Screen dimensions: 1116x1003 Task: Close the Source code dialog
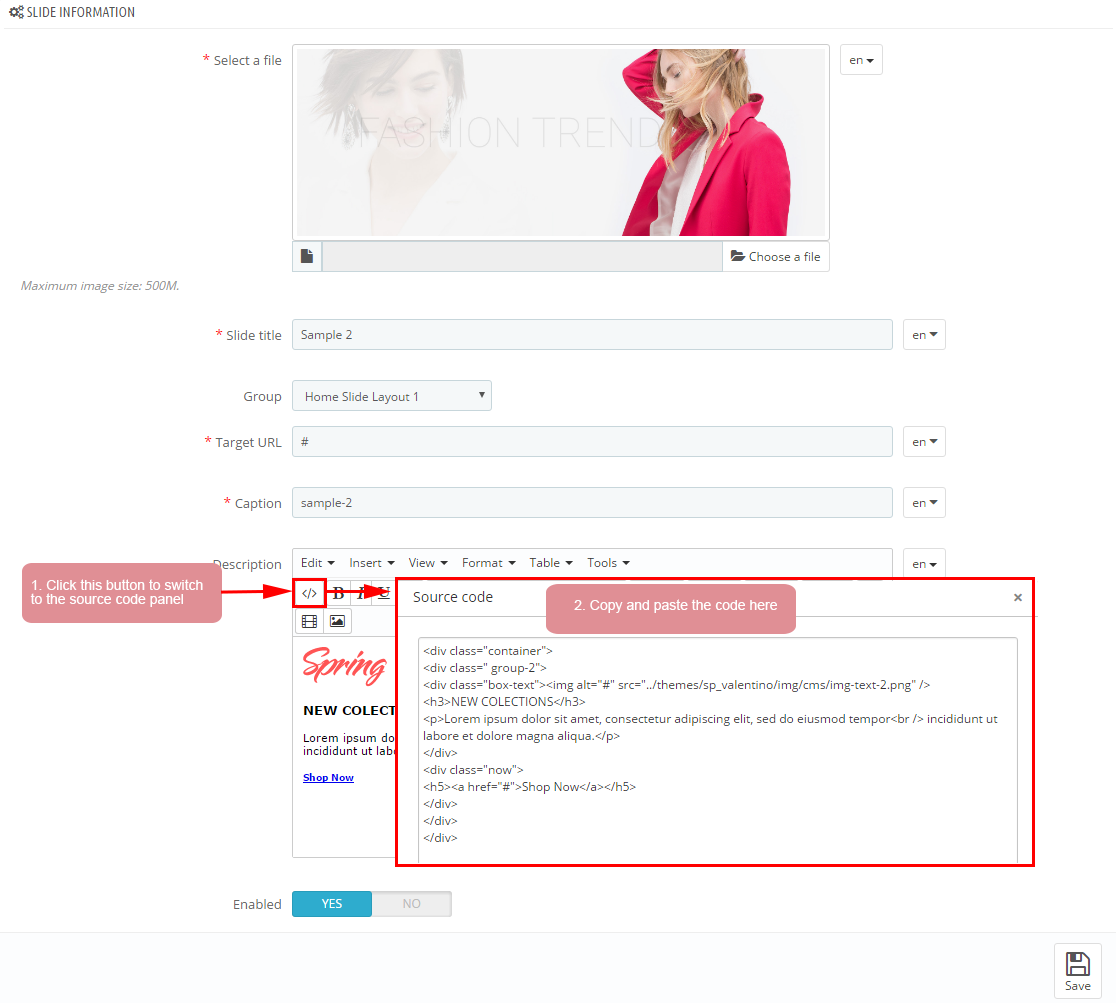1018,597
